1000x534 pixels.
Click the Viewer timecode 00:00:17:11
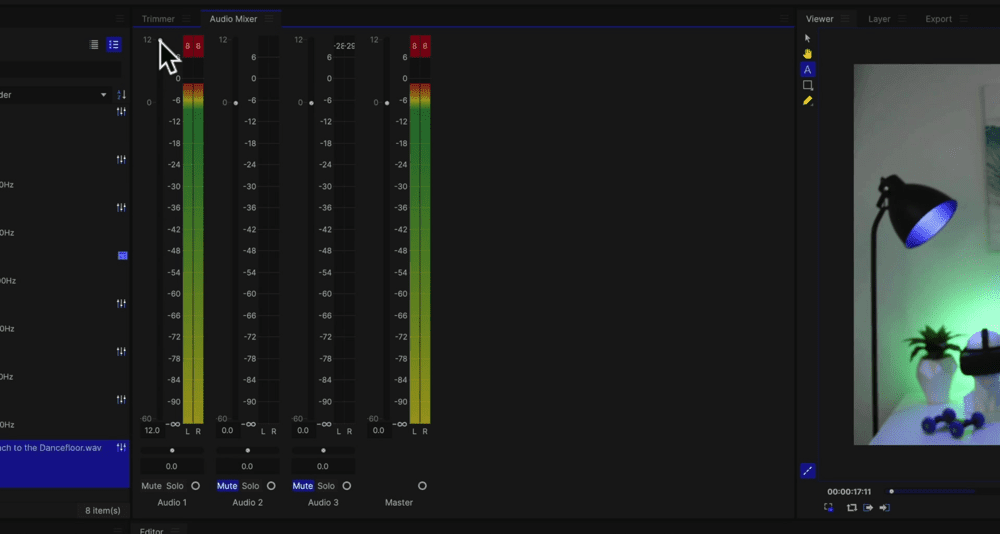[849, 492]
